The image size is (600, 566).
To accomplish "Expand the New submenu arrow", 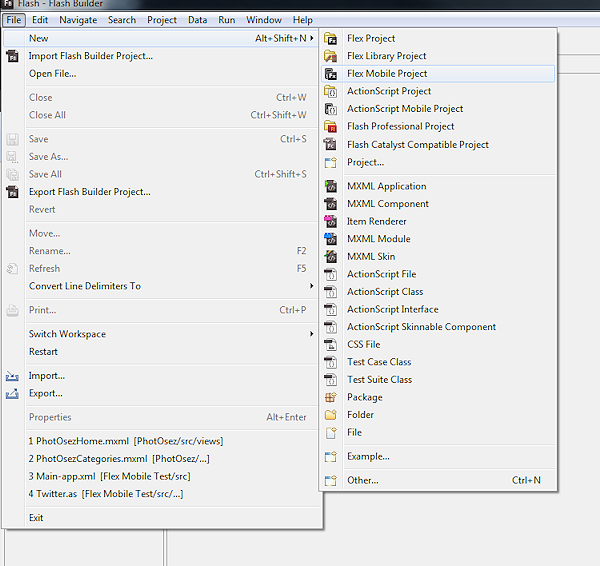I will (x=311, y=39).
